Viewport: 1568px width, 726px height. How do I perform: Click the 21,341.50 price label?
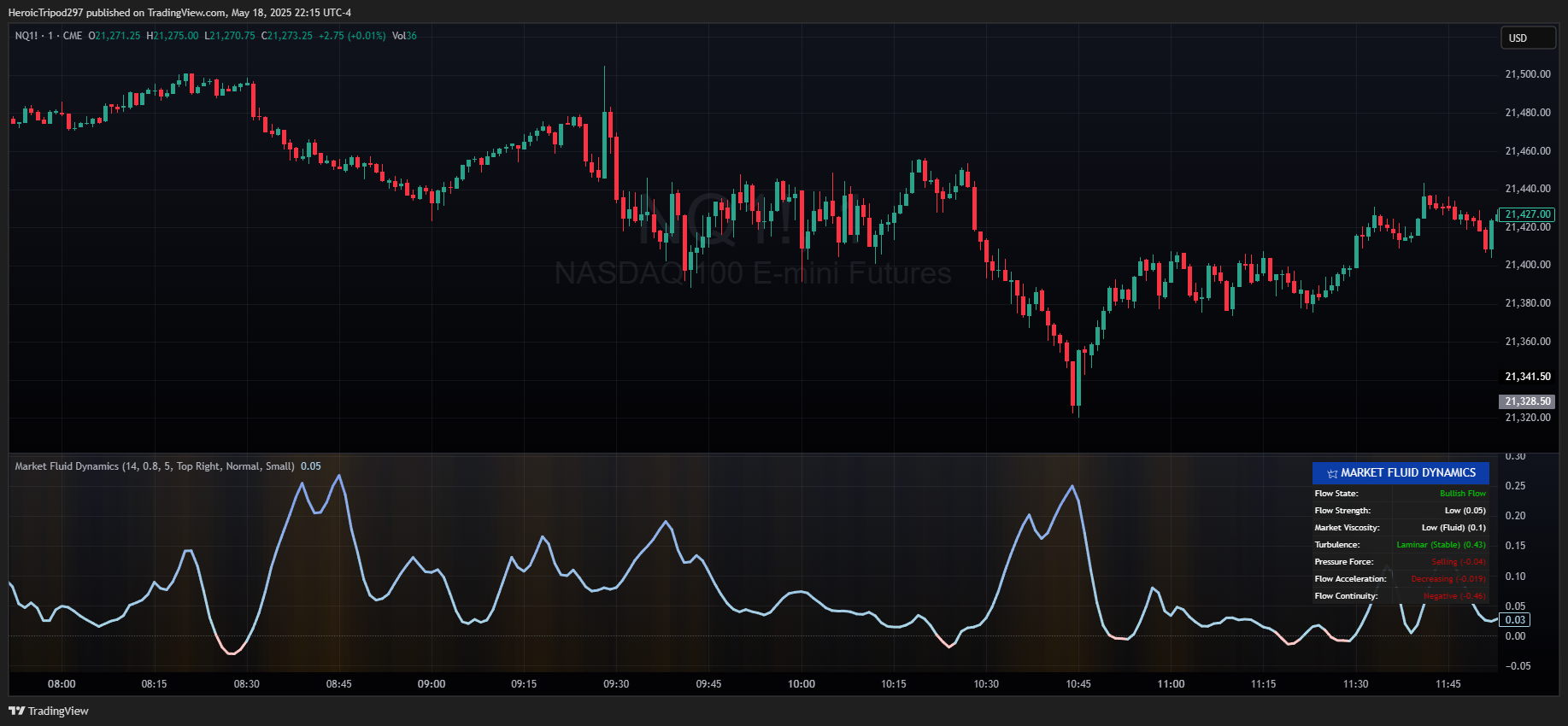point(1528,377)
